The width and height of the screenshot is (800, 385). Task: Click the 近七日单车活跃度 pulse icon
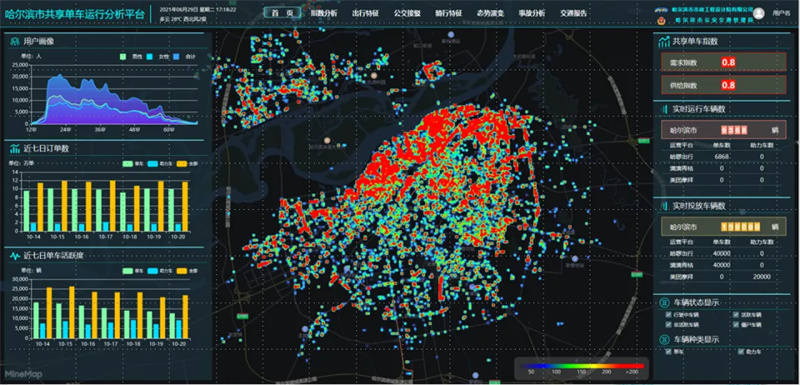point(14,255)
